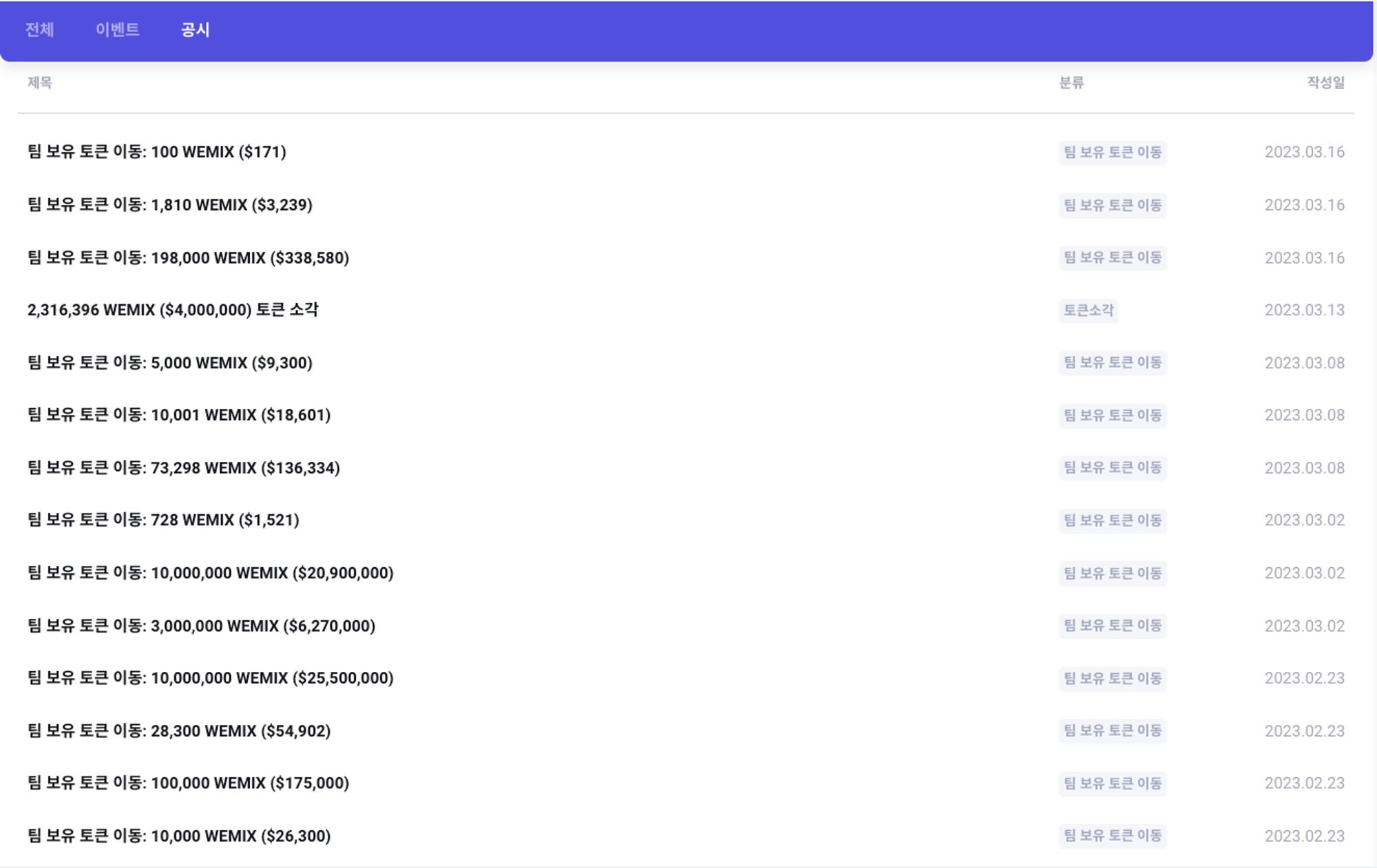
Task: Open the 100 WEMIX ($171) announcement
Action: click(157, 152)
